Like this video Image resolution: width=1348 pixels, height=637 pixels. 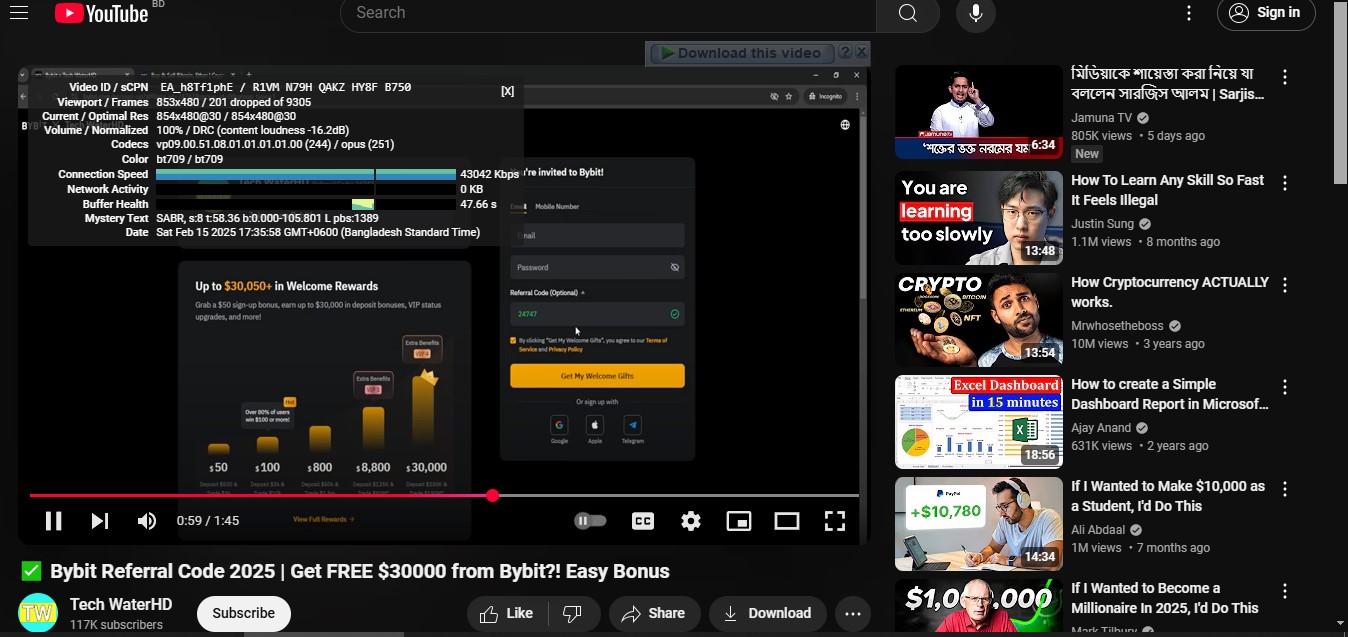tap(506, 613)
